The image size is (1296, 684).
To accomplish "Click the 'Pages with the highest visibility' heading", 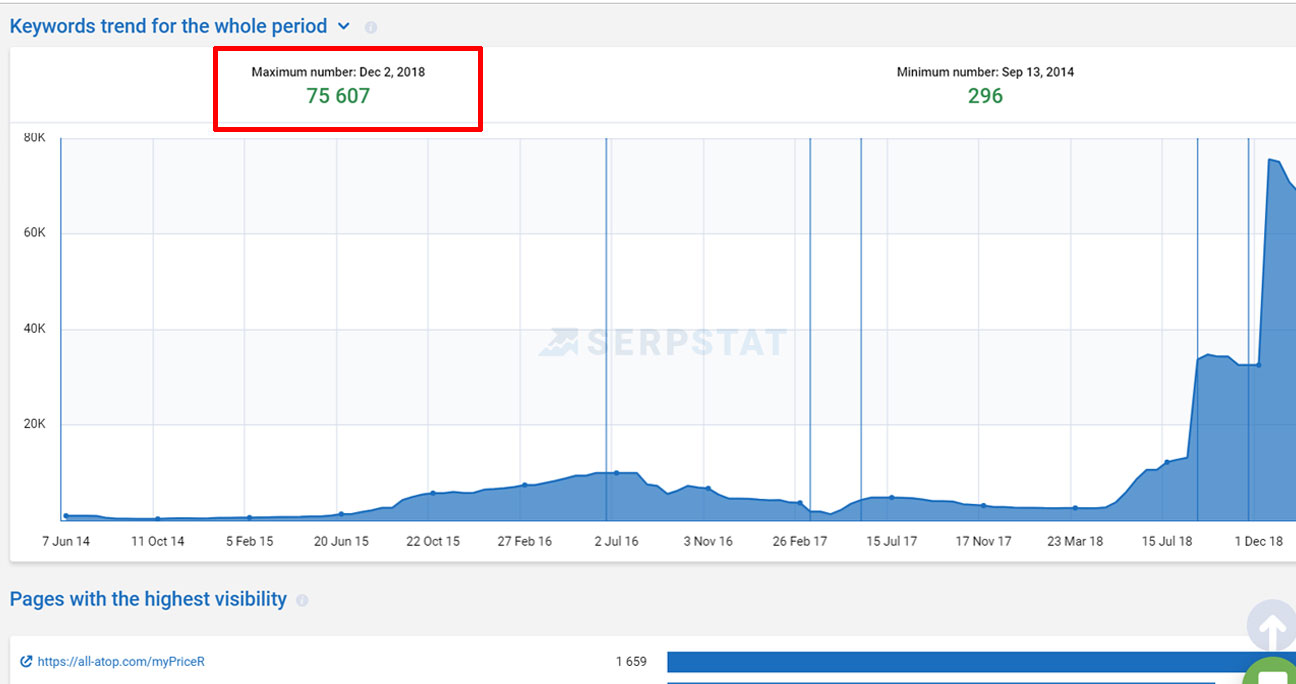I will pyautogui.click(x=148, y=599).
